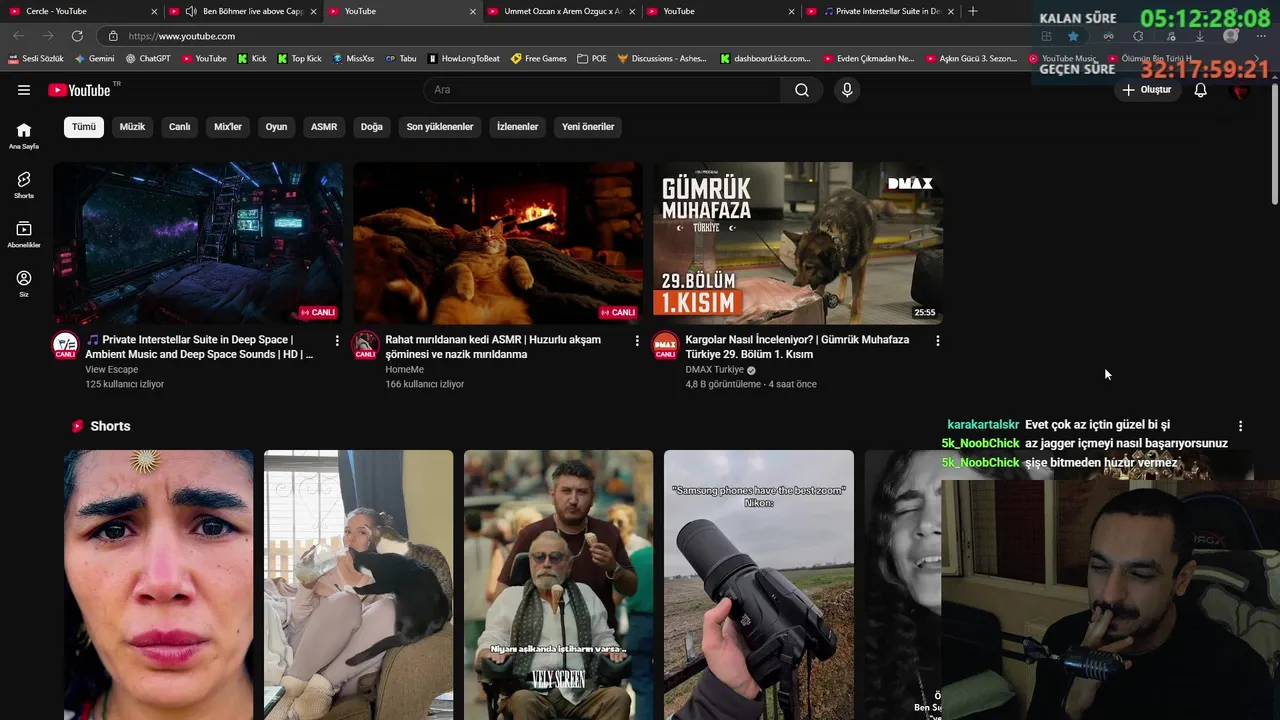Open HomeMe channel avatar
Image resolution: width=1280 pixels, height=720 pixels.
(365, 346)
